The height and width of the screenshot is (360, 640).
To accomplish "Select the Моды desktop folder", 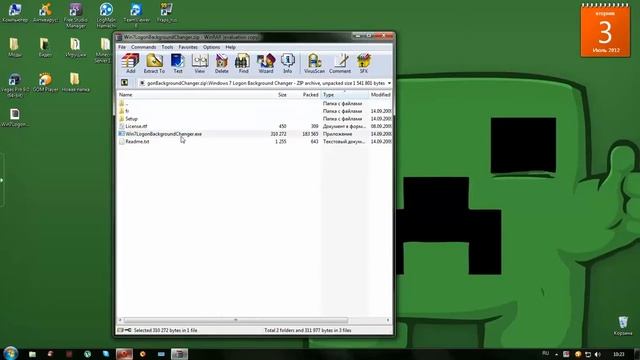I will tap(15, 47).
